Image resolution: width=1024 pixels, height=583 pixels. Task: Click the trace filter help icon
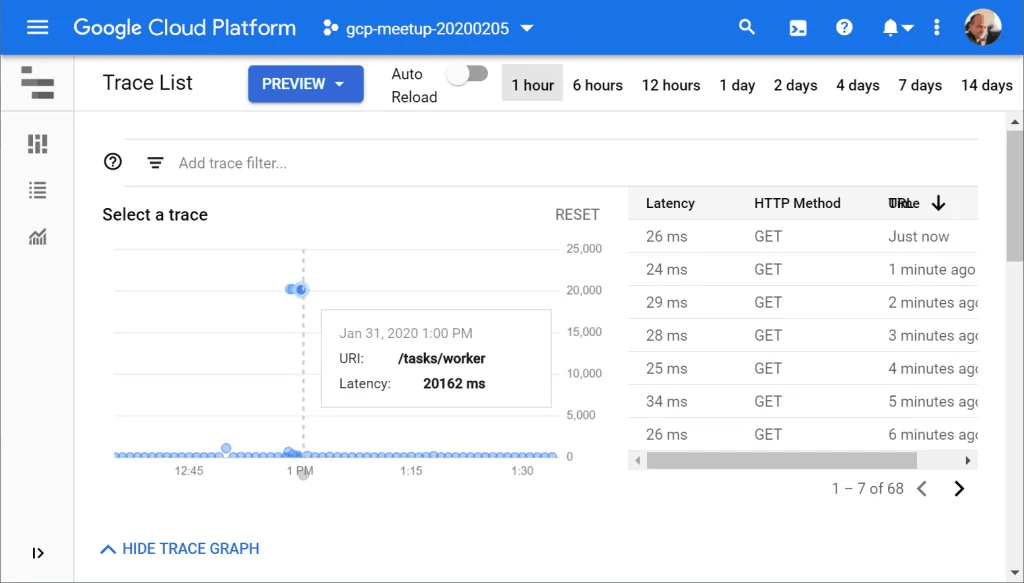click(113, 162)
